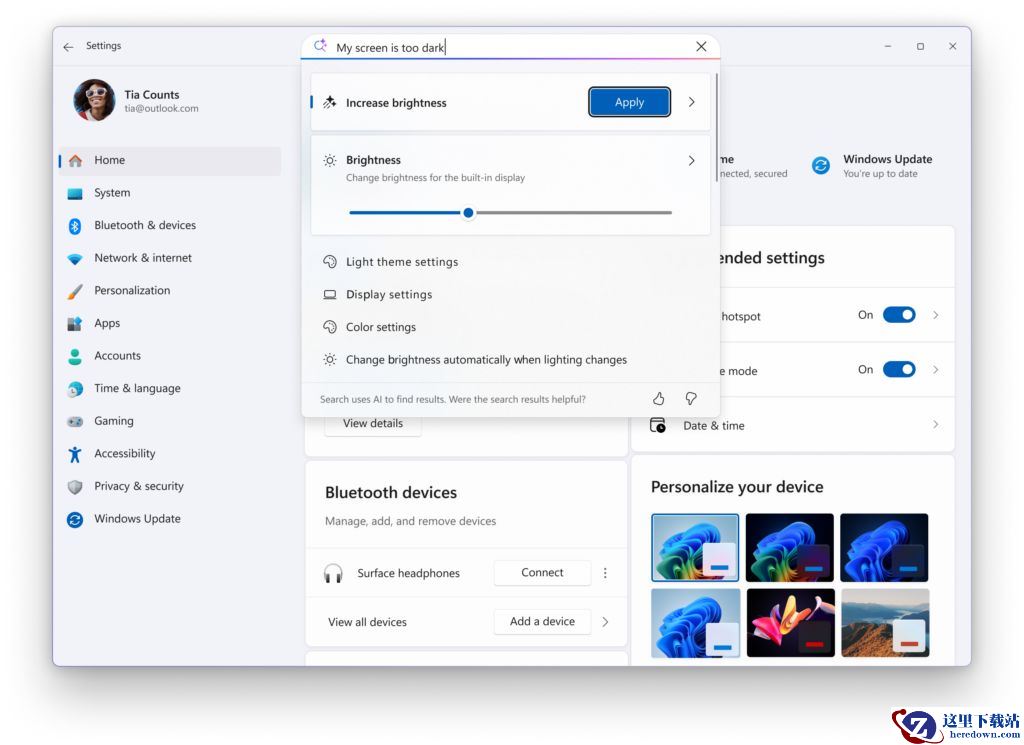1024x745 pixels.
Task: Expand the Increase brightness suggestion chevron
Action: (x=691, y=102)
